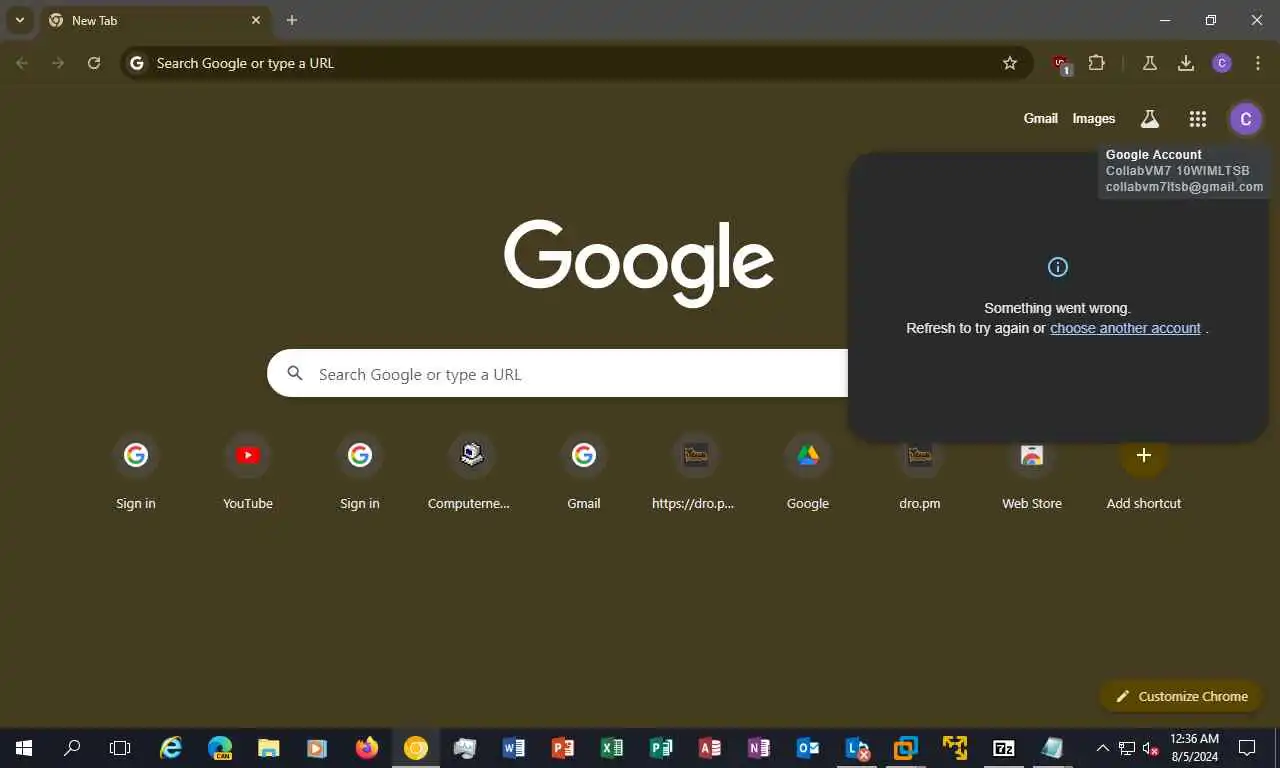Launch Internet Explorer from the taskbar

(x=172, y=747)
